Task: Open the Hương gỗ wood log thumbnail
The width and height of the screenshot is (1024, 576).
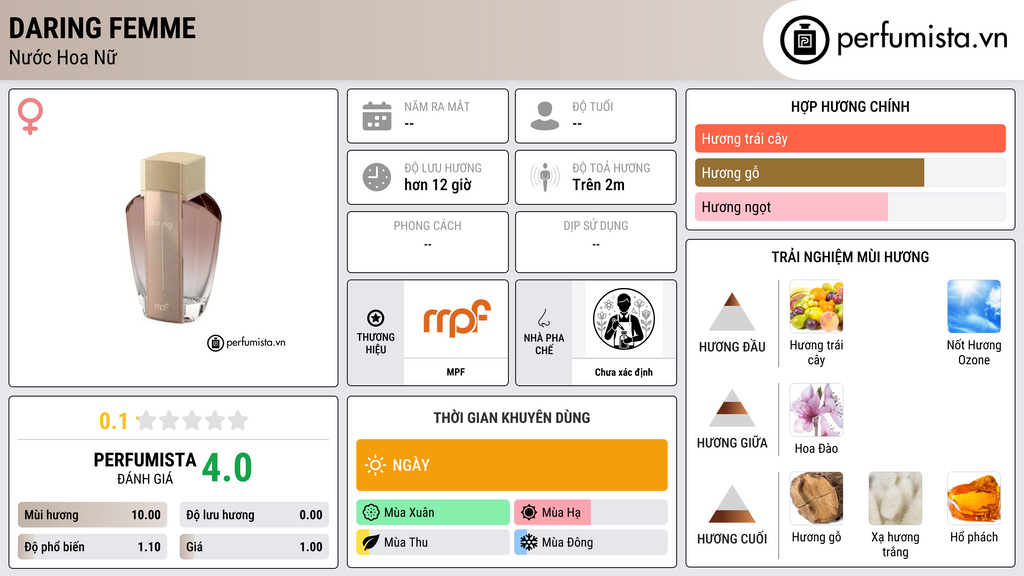Action: coord(816,498)
